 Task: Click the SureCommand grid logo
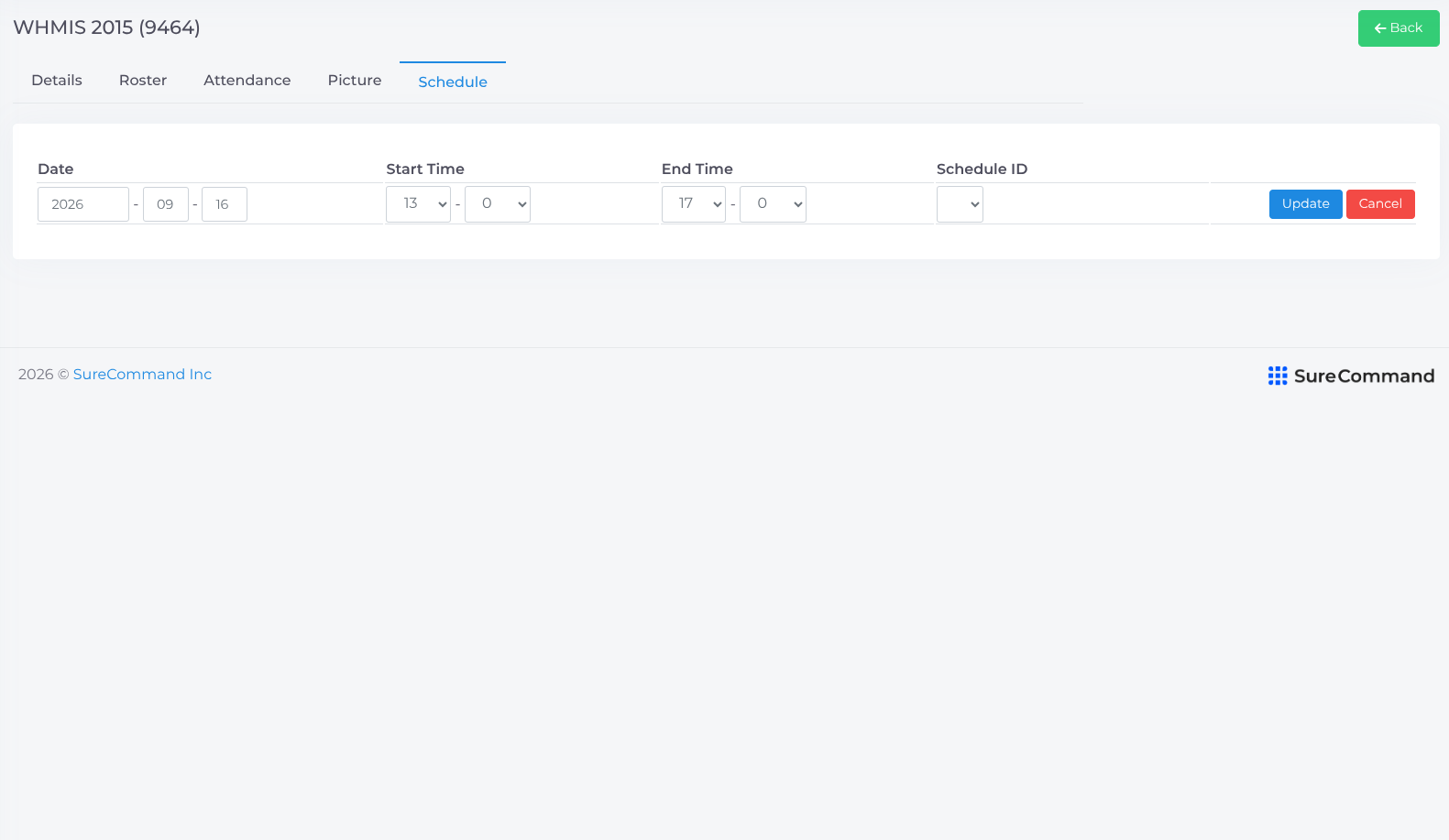click(x=1278, y=376)
